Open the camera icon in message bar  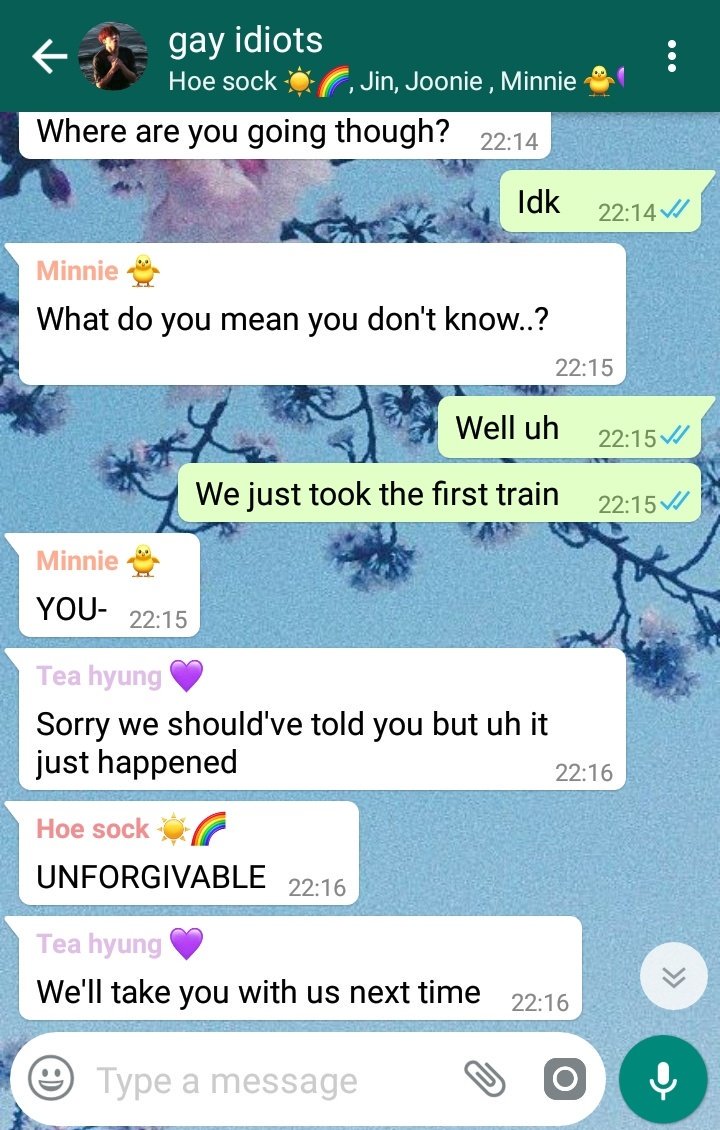click(564, 1079)
